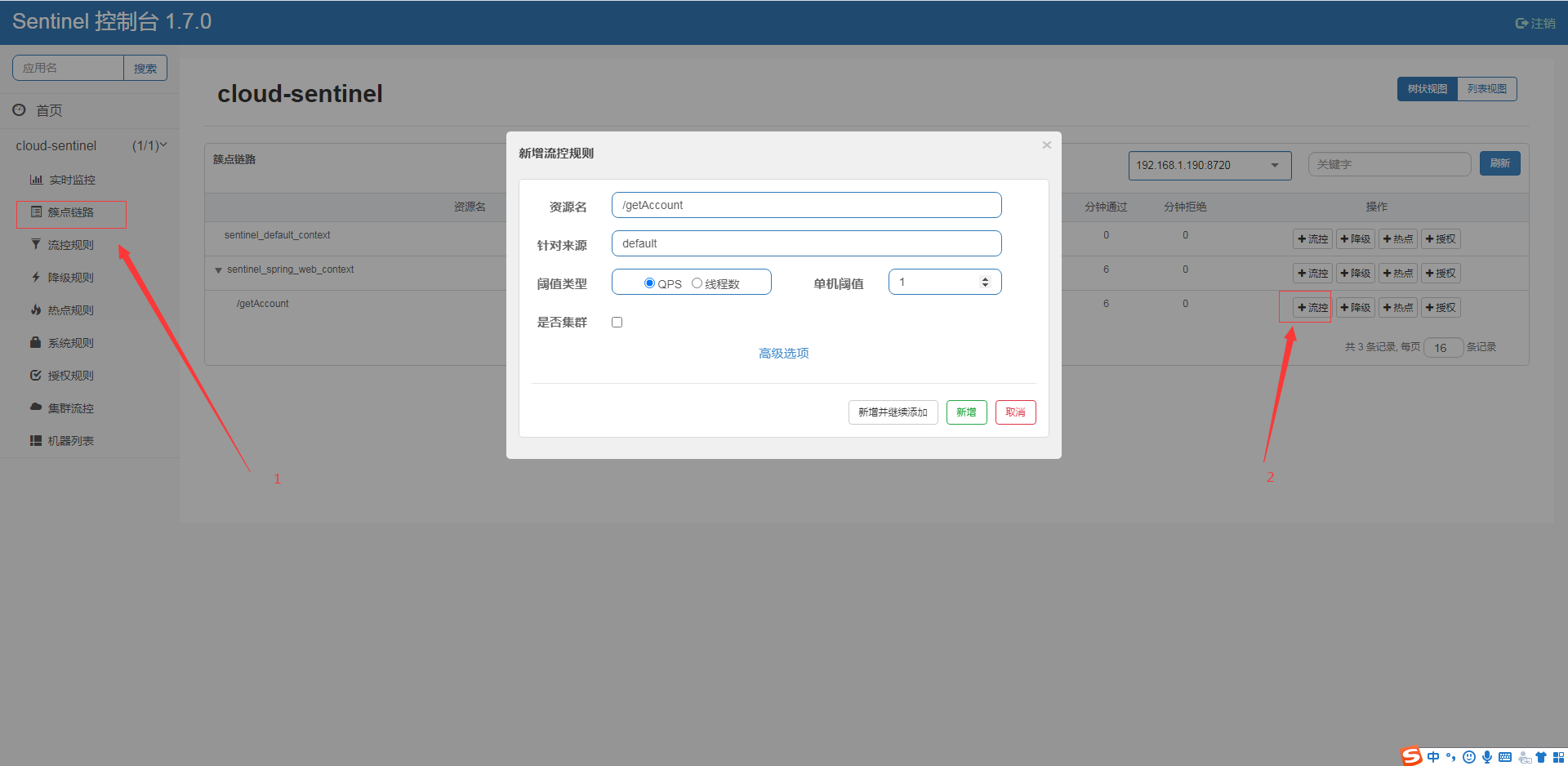Click the page size field showing 16
1568x766 pixels.
pos(1443,348)
